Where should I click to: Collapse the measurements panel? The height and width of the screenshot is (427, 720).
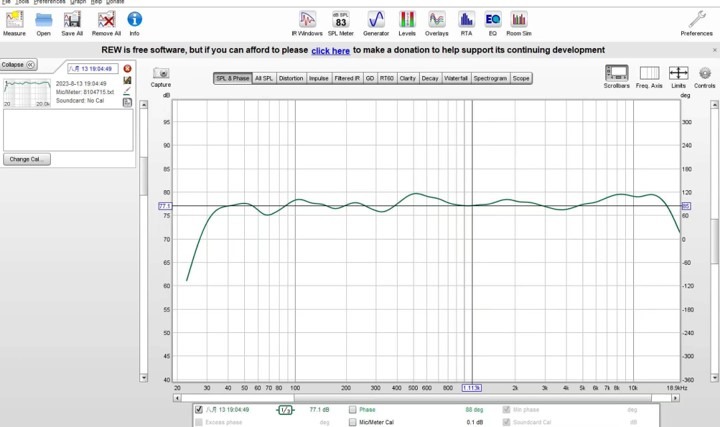point(18,65)
